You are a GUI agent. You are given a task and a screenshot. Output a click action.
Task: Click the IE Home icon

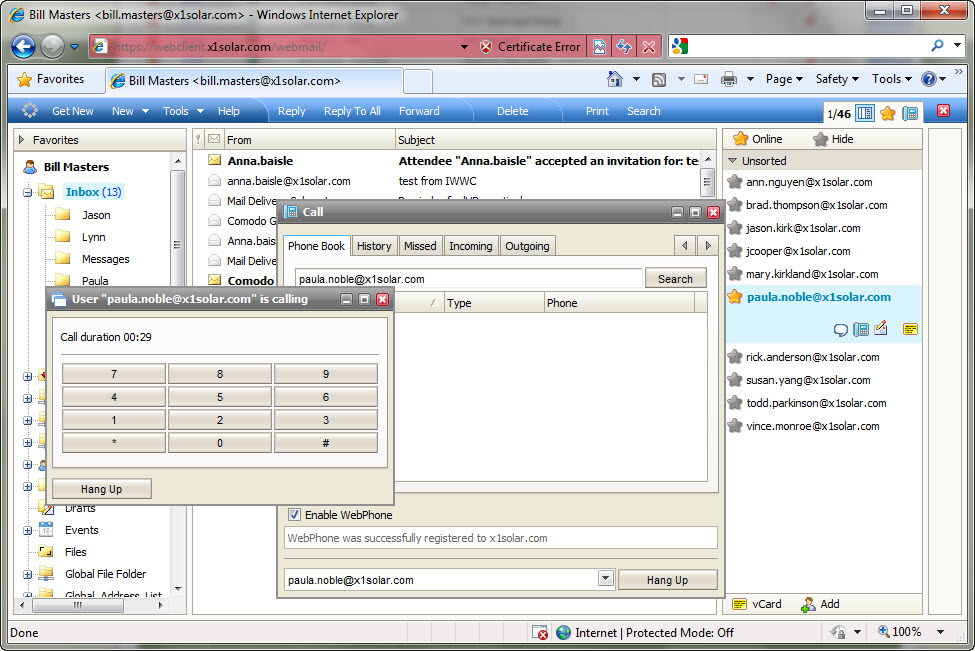615,79
